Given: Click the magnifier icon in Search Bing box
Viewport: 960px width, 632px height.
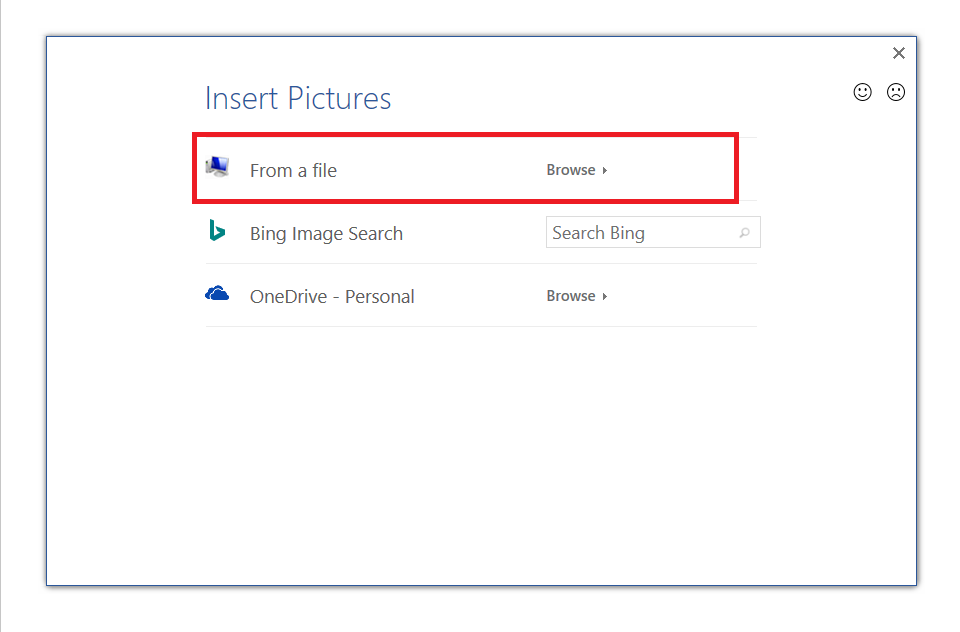Looking at the screenshot, I should coord(744,233).
